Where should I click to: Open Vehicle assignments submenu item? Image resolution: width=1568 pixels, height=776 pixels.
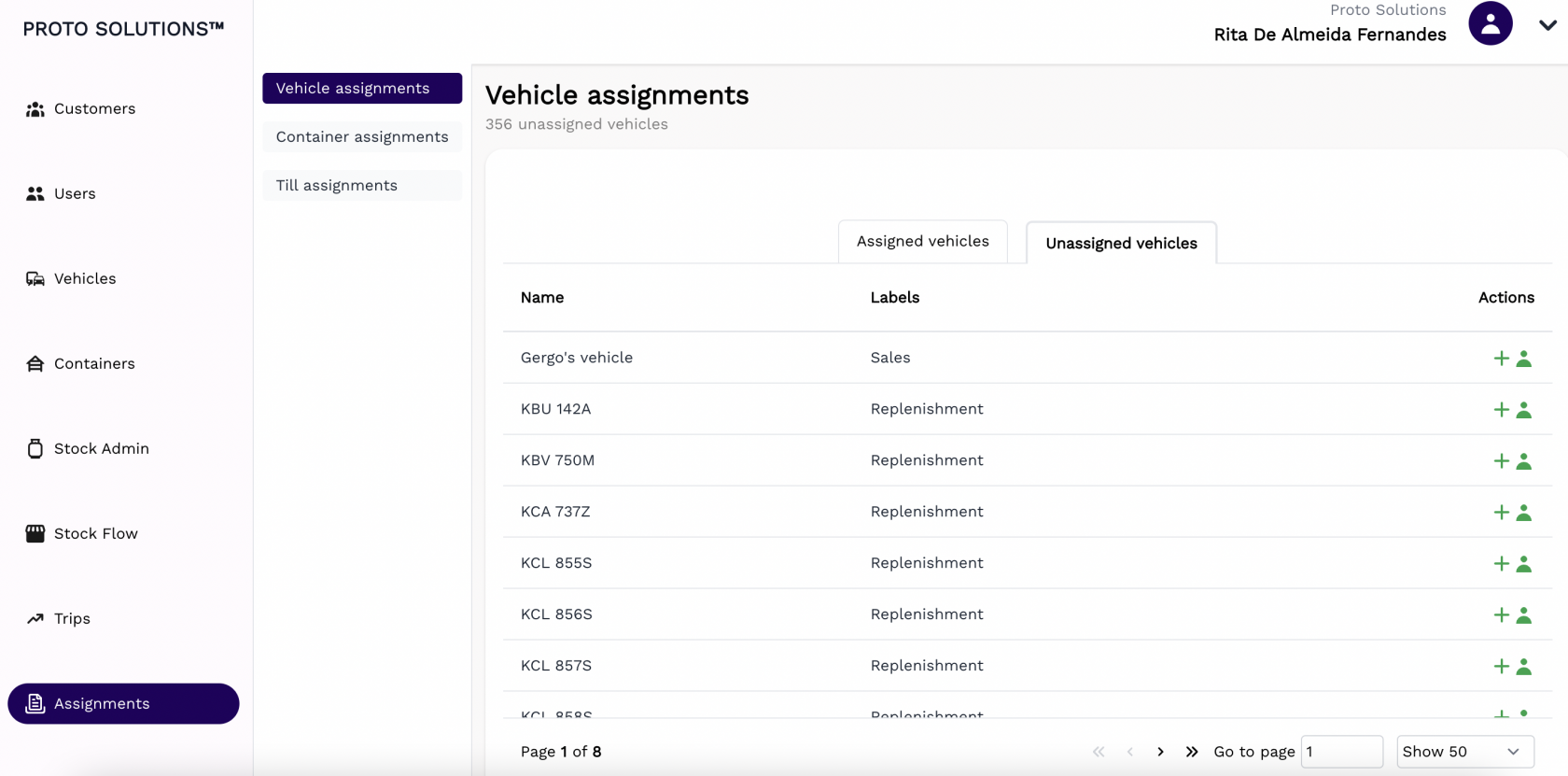[x=362, y=88]
